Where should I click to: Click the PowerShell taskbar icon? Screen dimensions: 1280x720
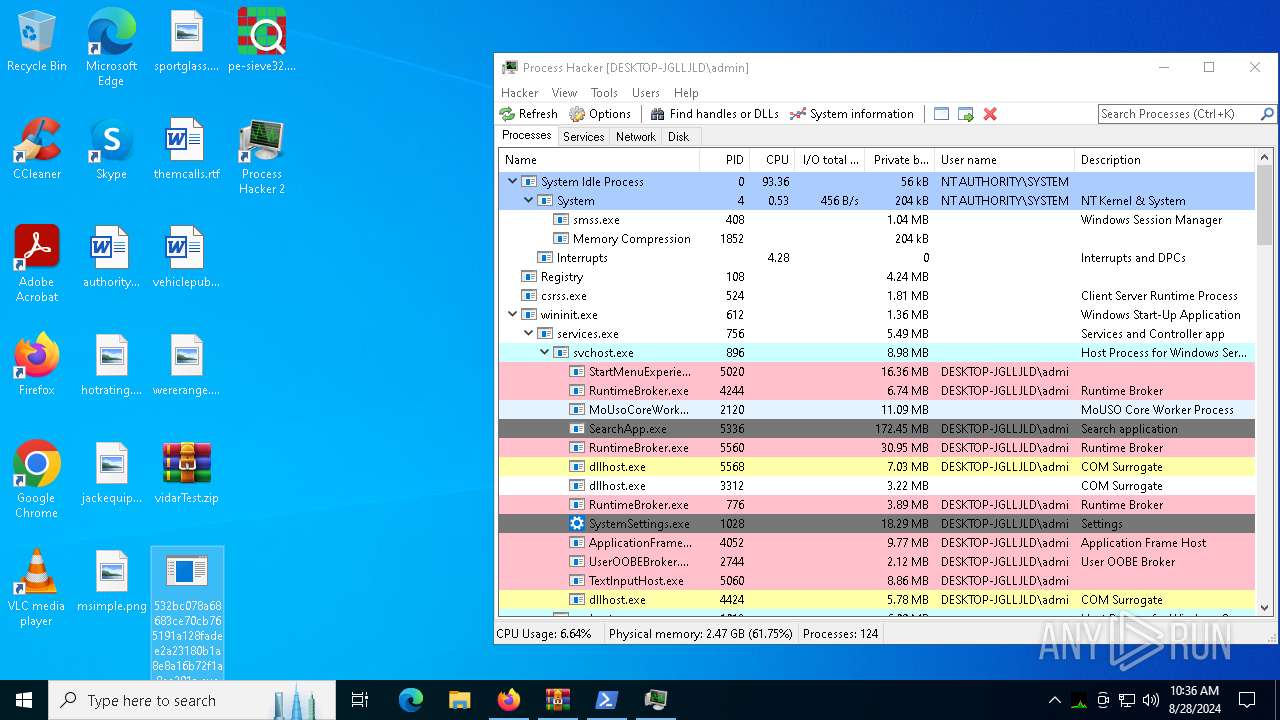(606, 700)
